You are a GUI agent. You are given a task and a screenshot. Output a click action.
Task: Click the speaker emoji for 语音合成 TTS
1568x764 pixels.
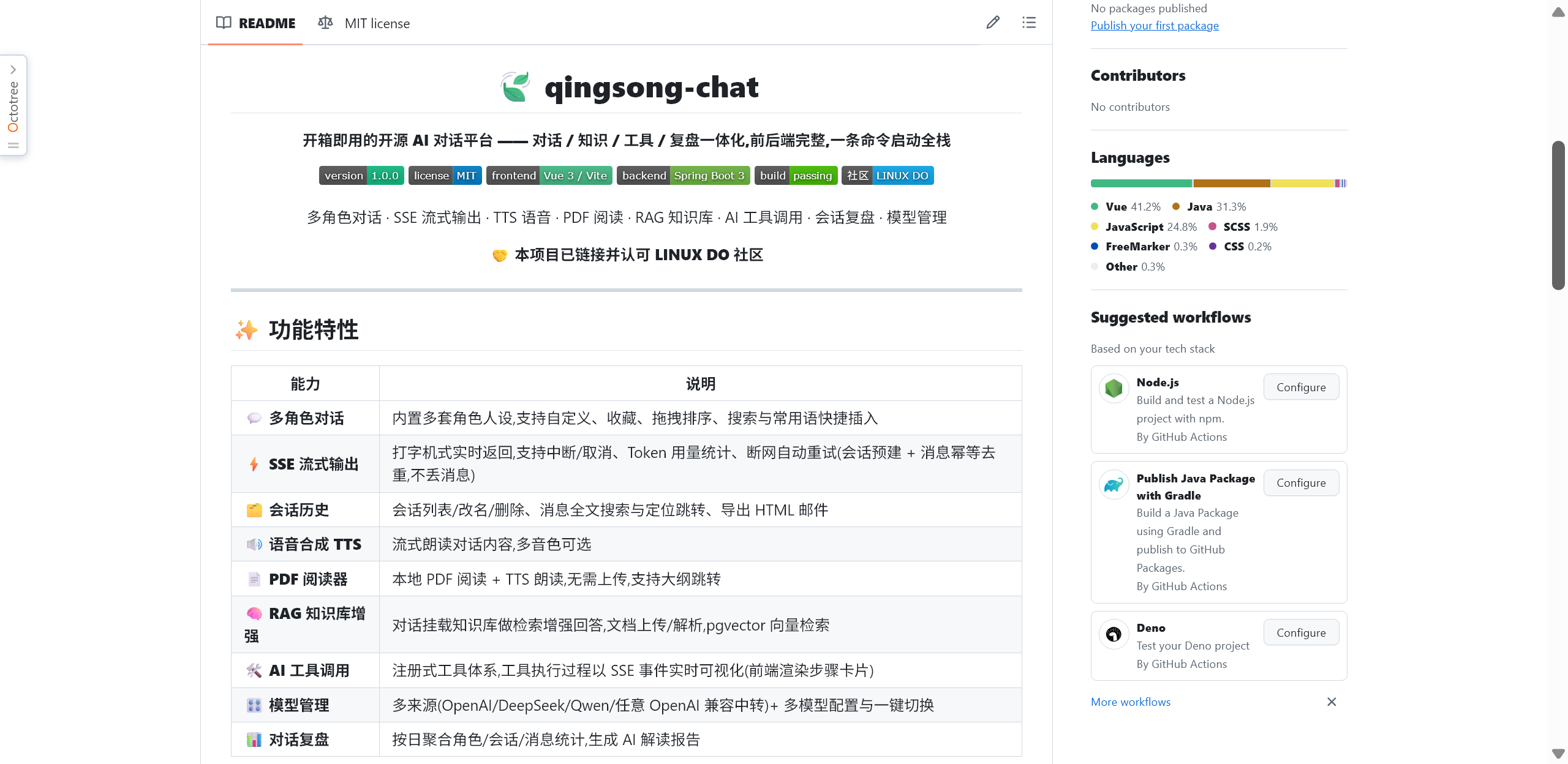coord(254,544)
